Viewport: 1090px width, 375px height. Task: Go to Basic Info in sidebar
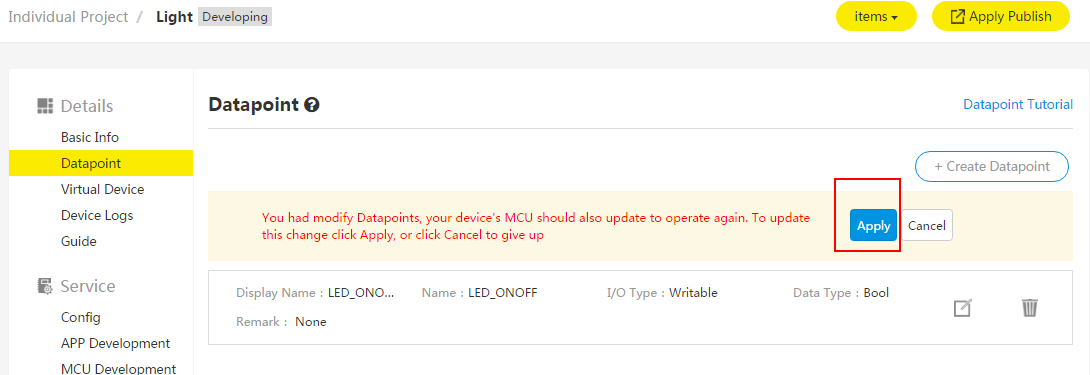point(90,137)
